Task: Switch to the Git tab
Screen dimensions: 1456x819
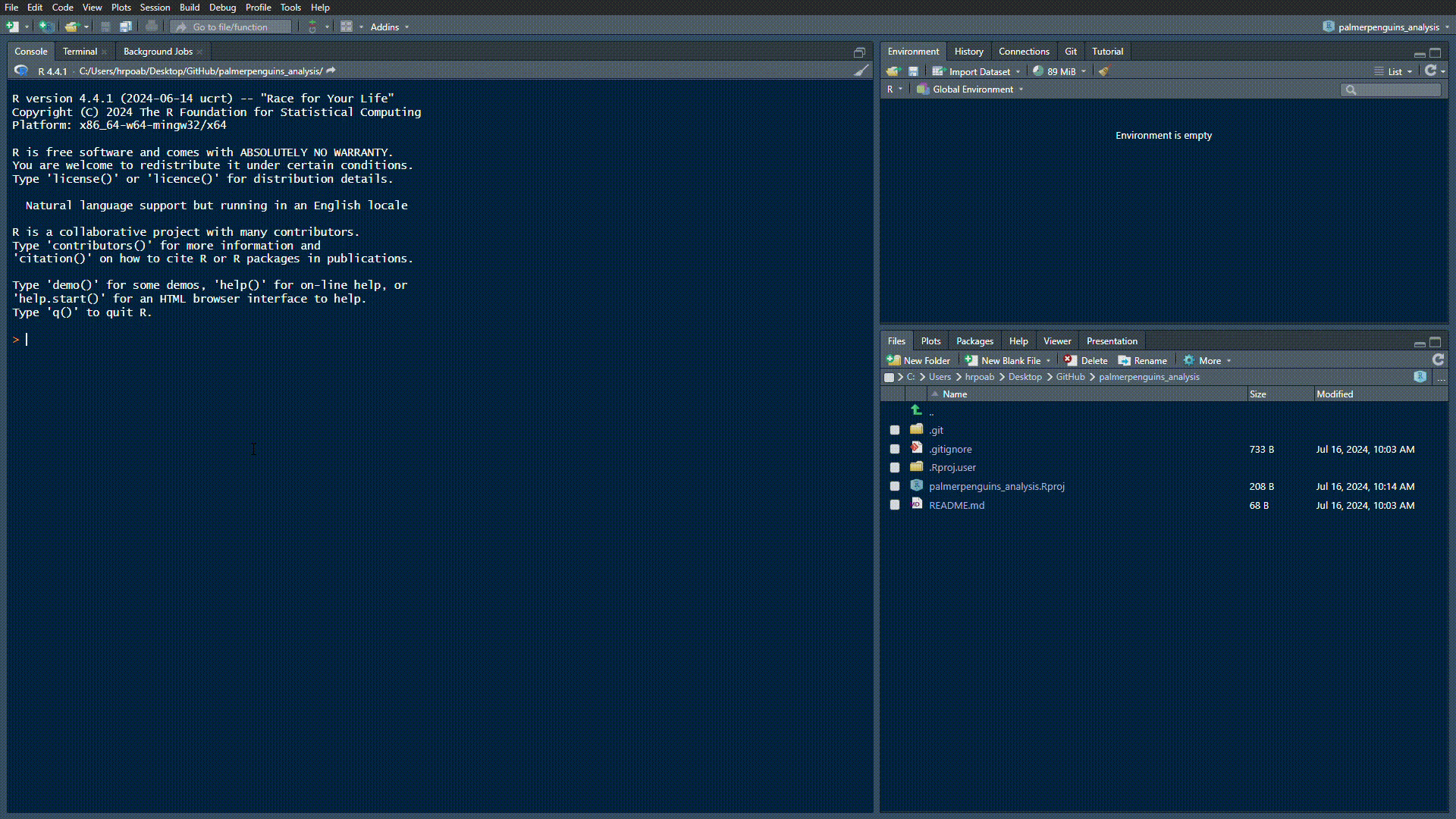Action: click(x=1070, y=52)
